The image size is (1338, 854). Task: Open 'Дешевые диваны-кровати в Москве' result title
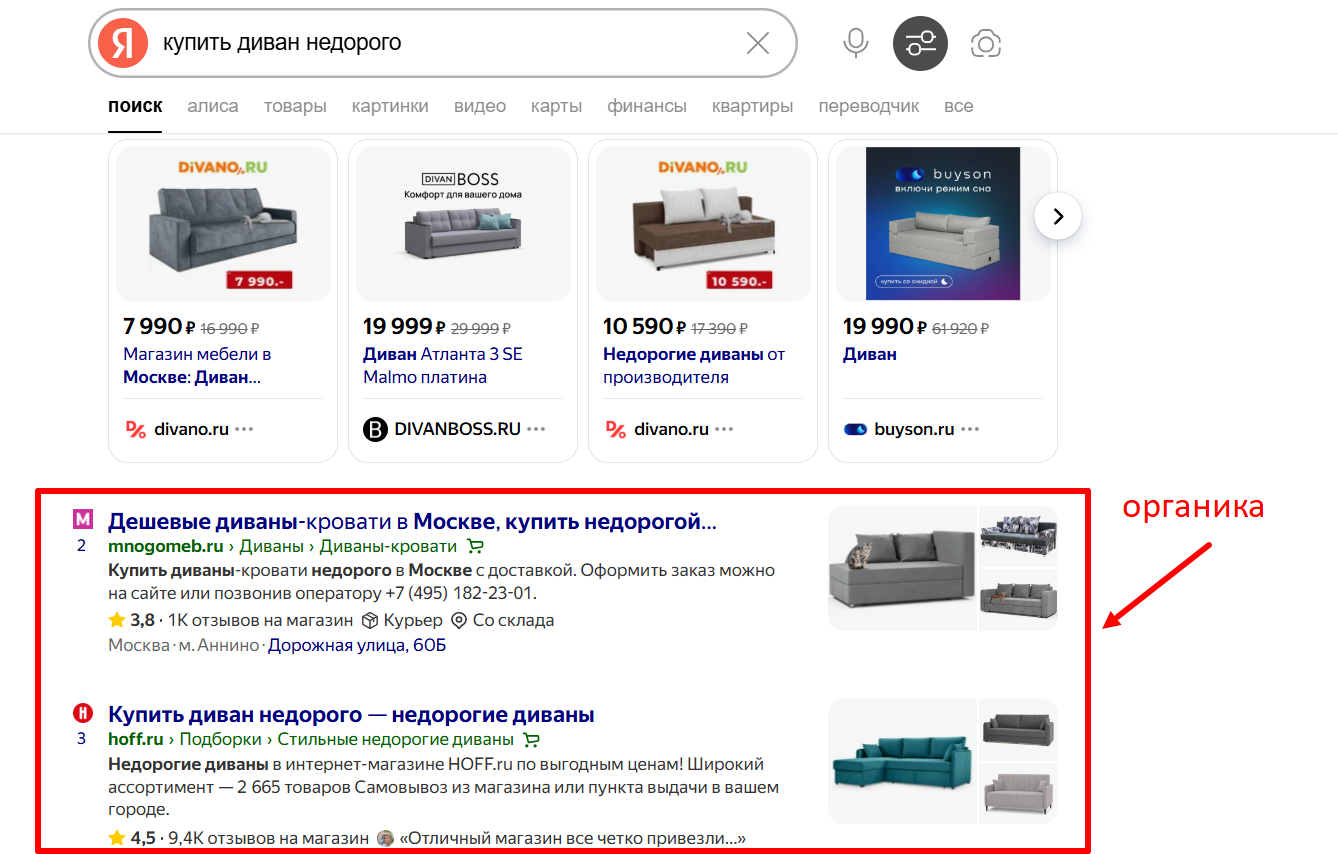(x=412, y=521)
